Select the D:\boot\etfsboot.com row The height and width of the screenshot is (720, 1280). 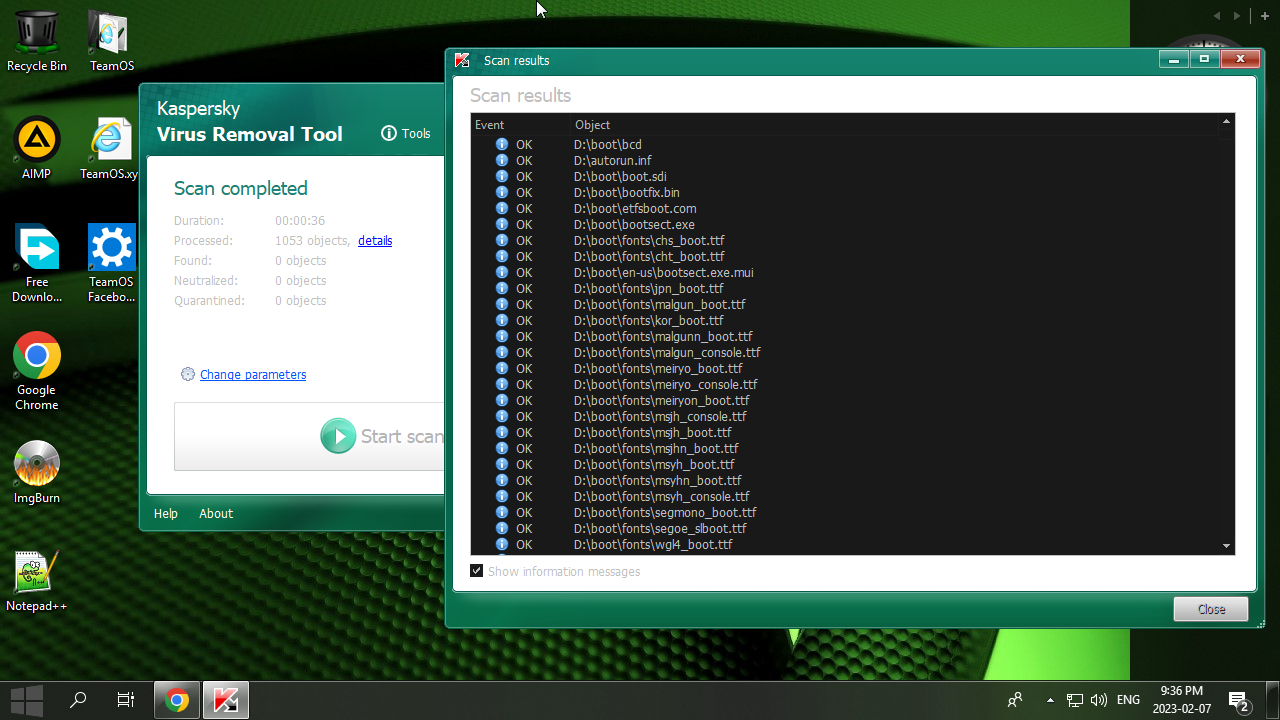coord(846,208)
